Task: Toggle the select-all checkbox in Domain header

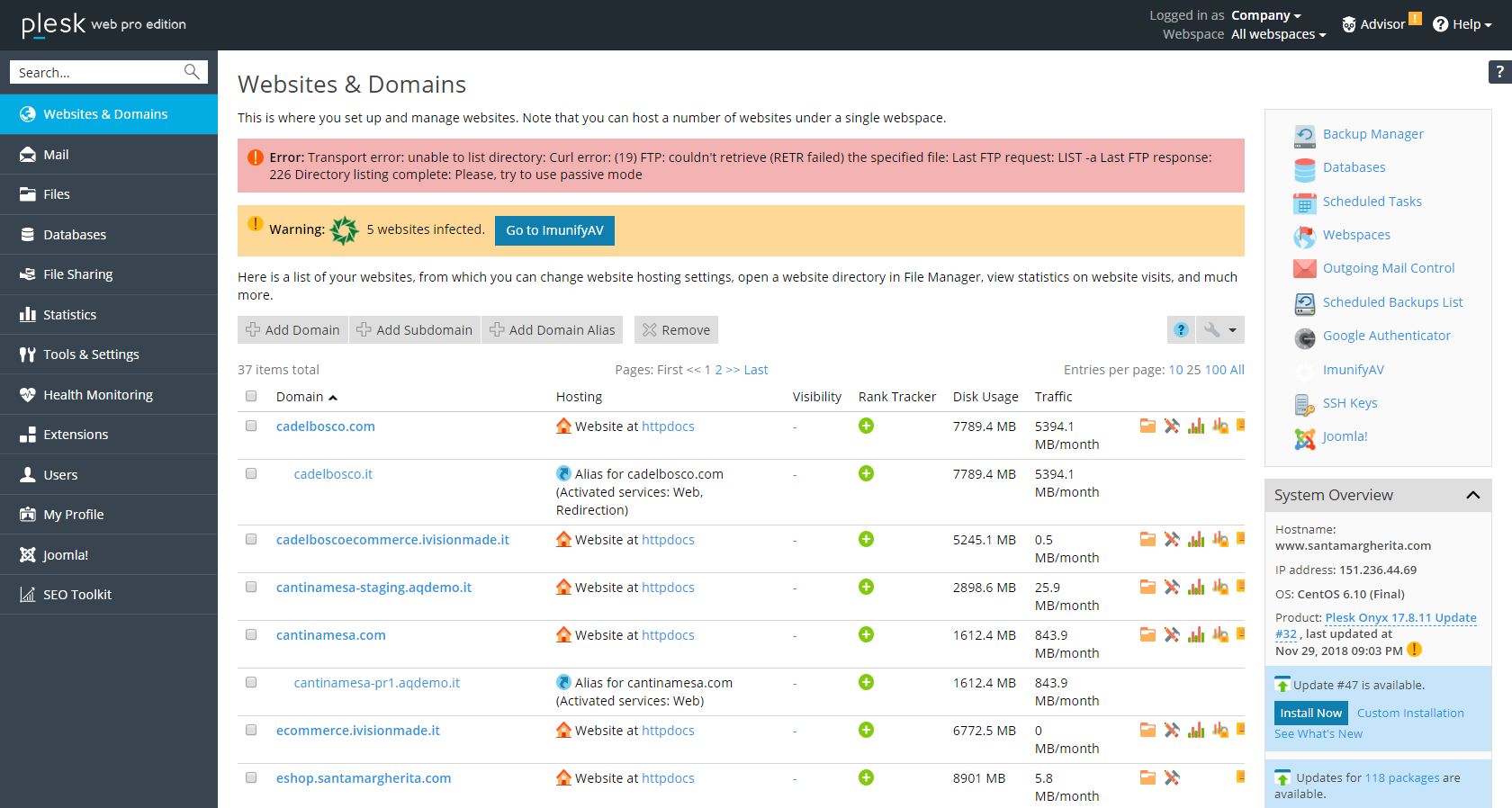Action: tap(251, 396)
